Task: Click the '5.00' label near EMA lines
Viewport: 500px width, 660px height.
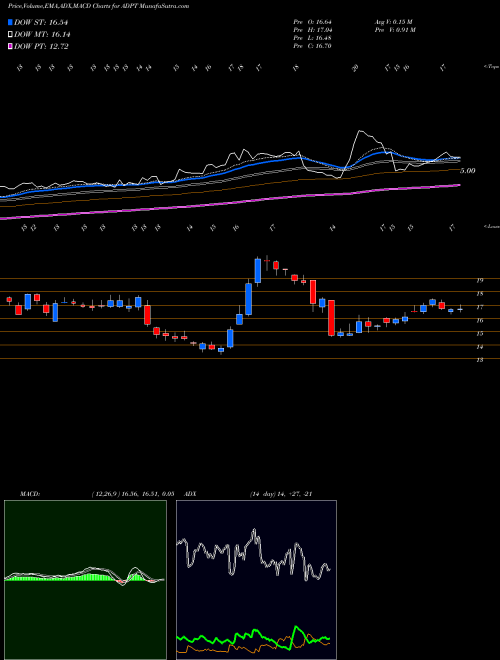Action: tap(467, 170)
